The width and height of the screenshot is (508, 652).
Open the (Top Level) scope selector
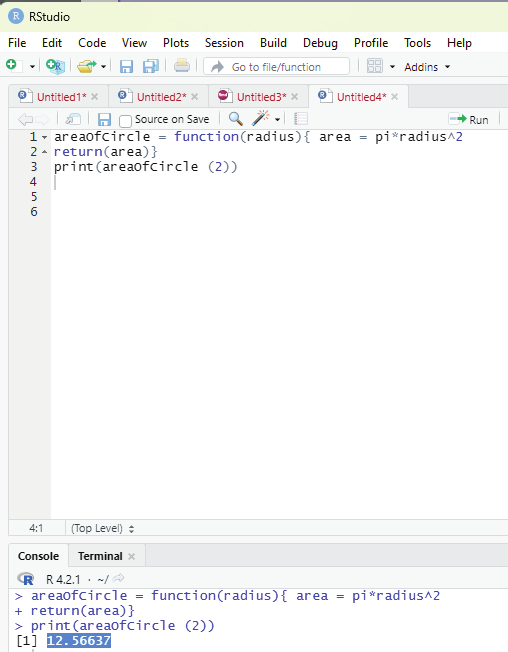[x=102, y=529]
